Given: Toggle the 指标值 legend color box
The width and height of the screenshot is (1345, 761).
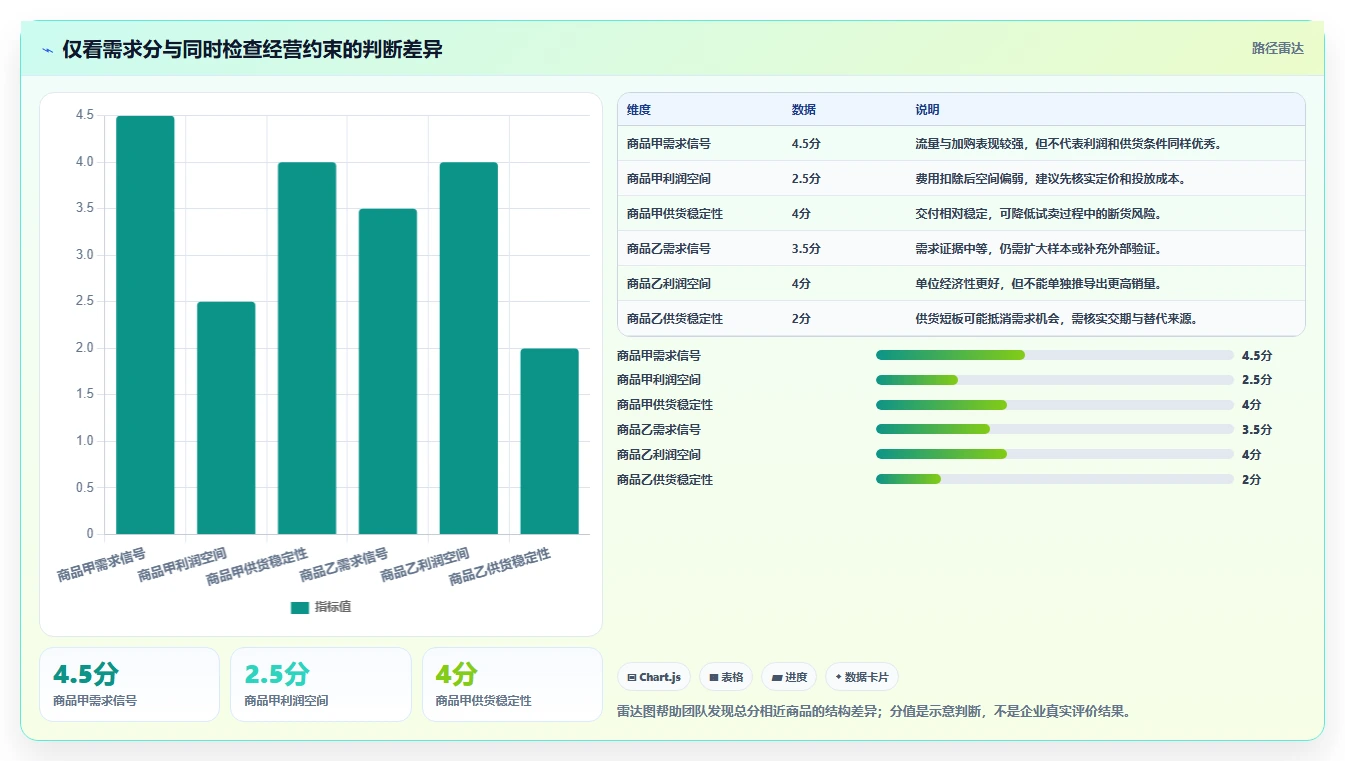Looking at the screenshot, I should [x=300, y=607].
